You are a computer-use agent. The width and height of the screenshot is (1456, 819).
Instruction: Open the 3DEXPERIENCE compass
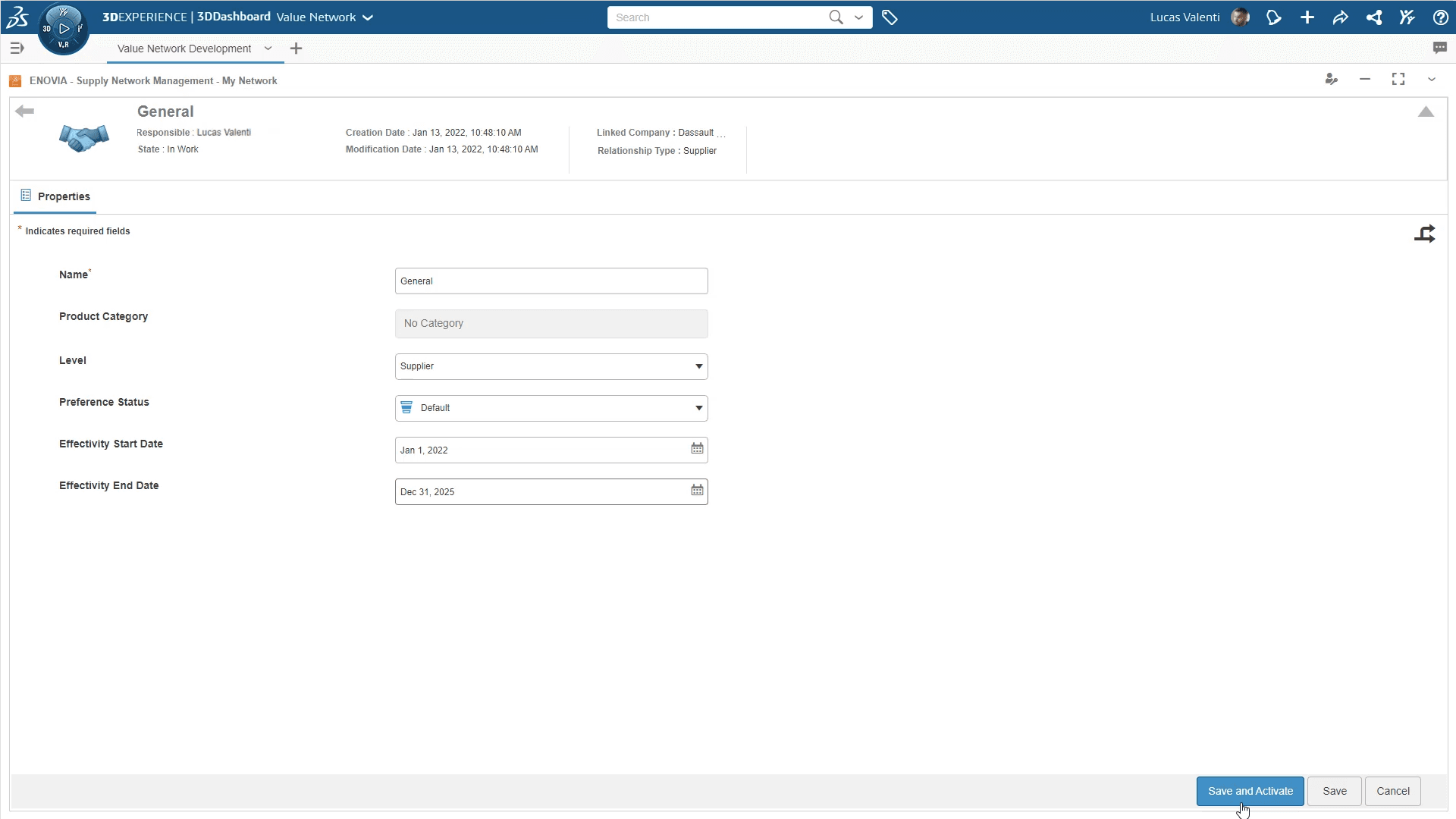[x=64, y=29]
